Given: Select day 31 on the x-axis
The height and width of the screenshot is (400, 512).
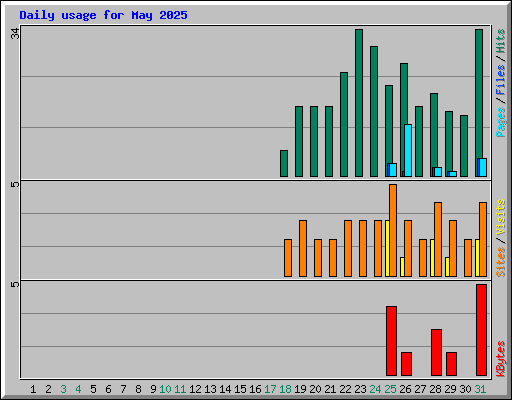Looking at the screenshot, I should pos(480,389).
